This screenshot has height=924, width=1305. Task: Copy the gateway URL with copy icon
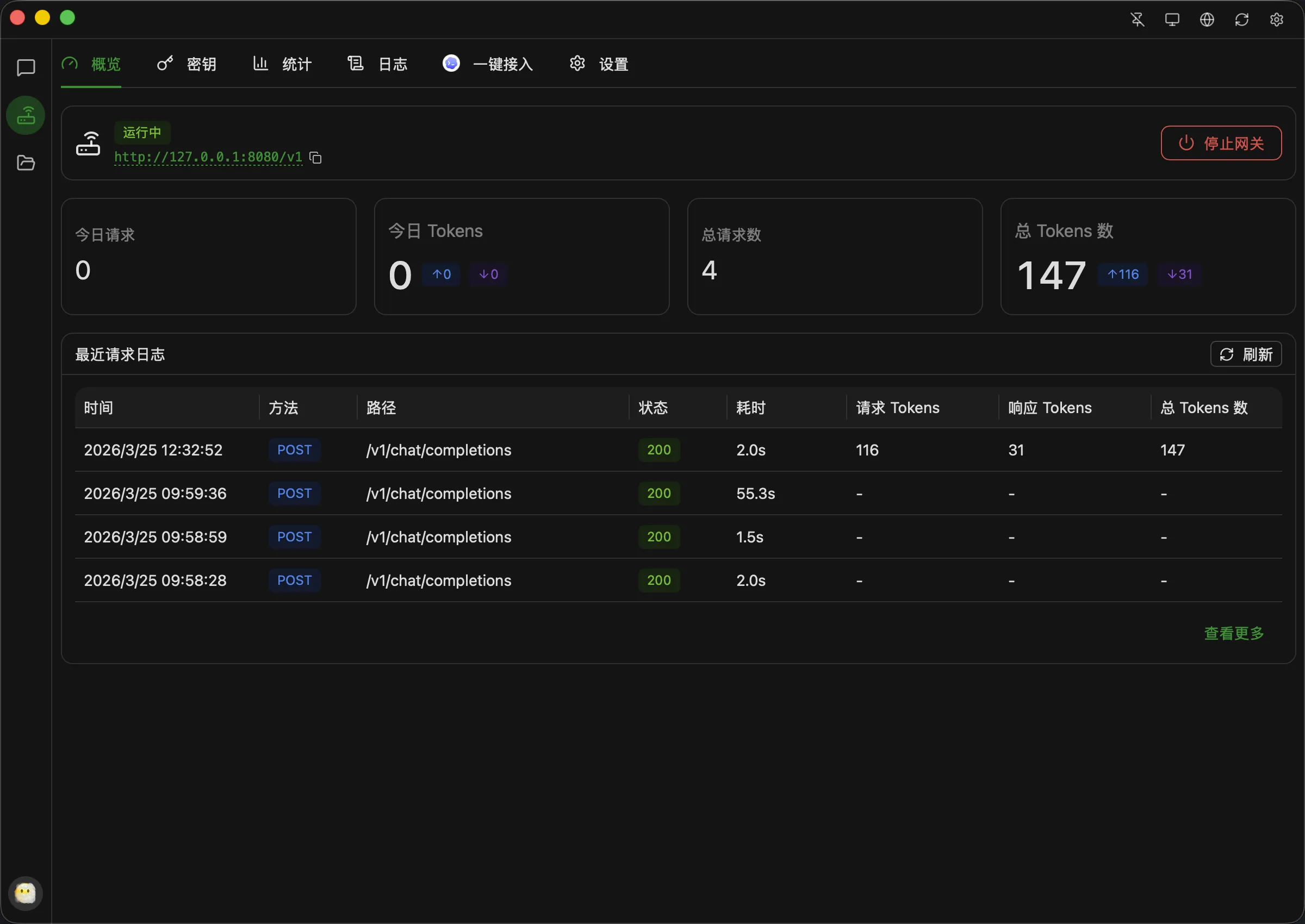click(315, 158)
